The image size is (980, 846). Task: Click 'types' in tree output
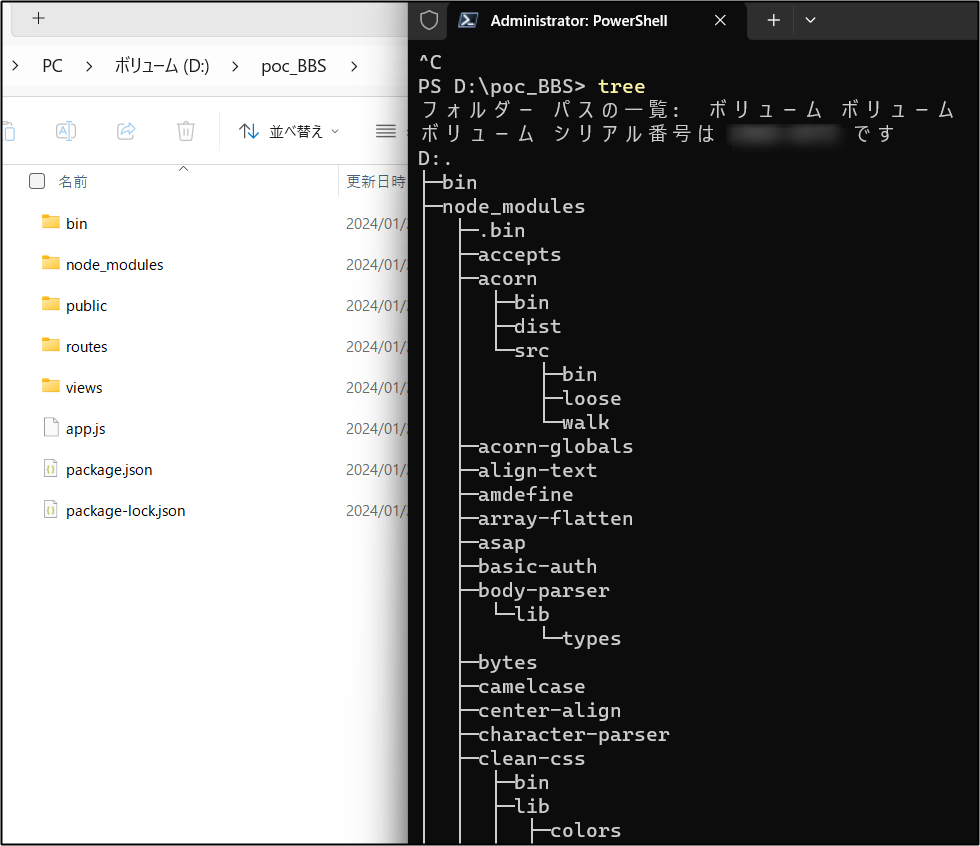(591, 639)
